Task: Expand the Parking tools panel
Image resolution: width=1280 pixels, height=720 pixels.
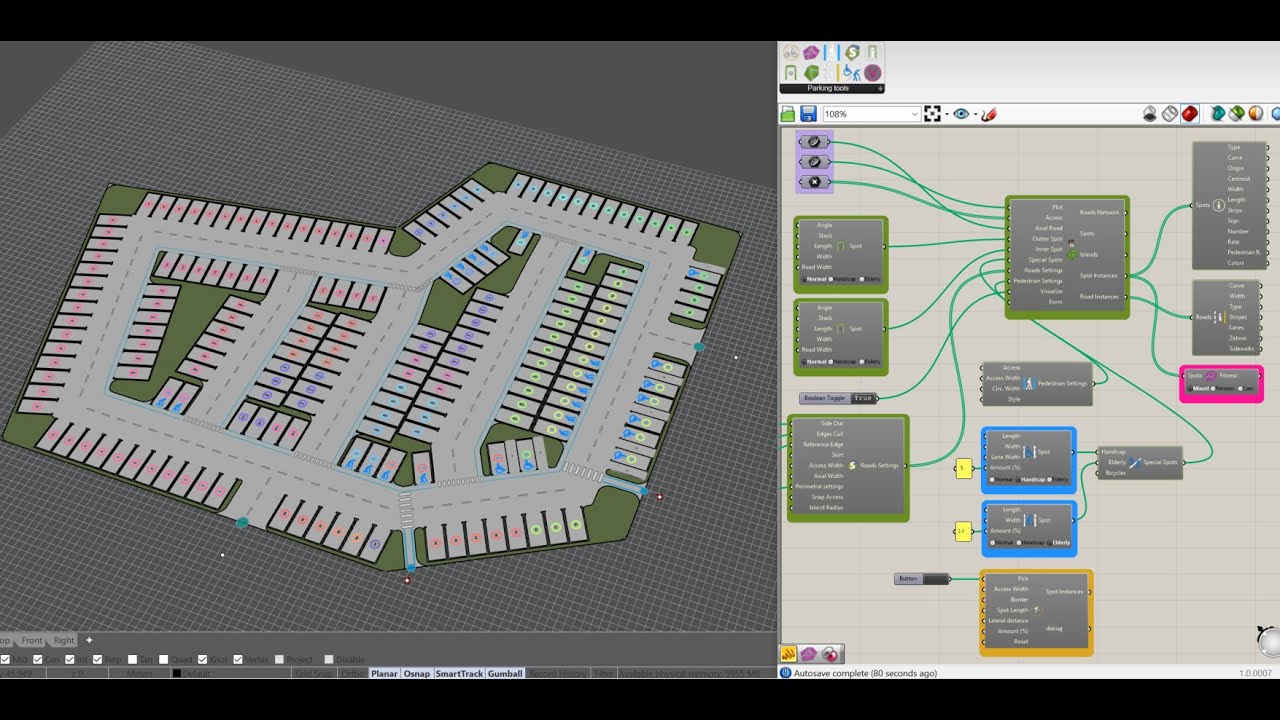Action: (880, 89)
